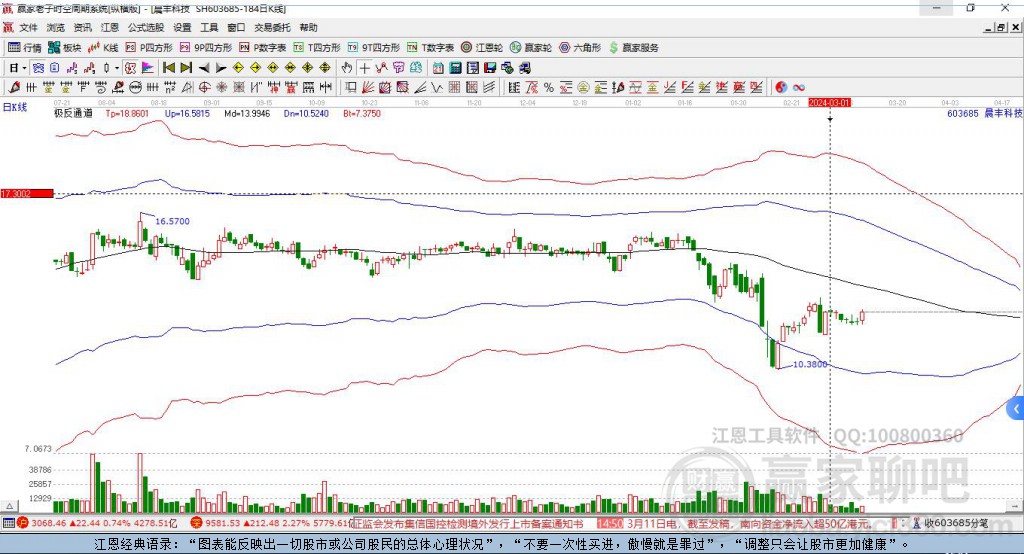Viewport: 1024px width, 554px height.
Task: Click the 9581.53 index status entry
Action: tap(272, 523)
